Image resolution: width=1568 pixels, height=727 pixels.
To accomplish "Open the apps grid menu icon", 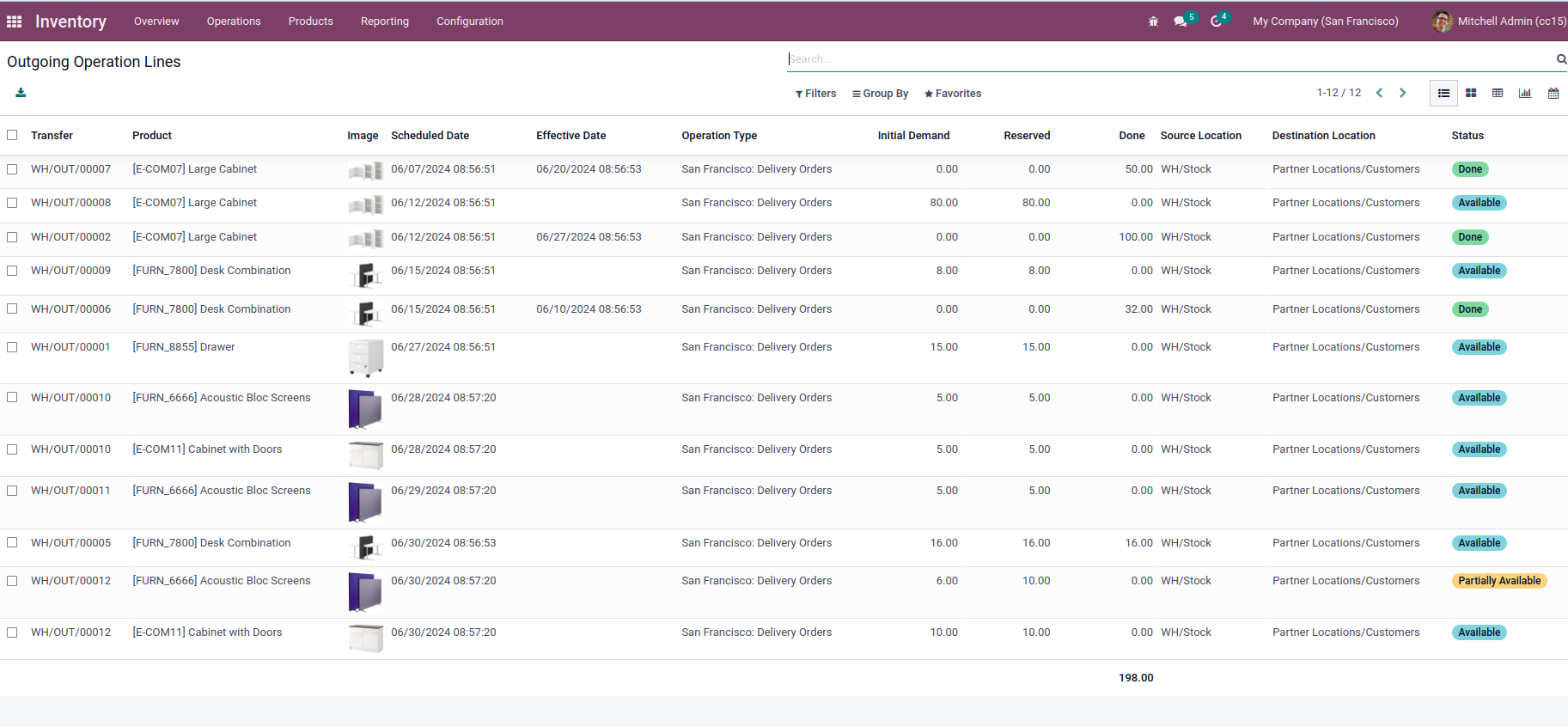I will (15, 21).
